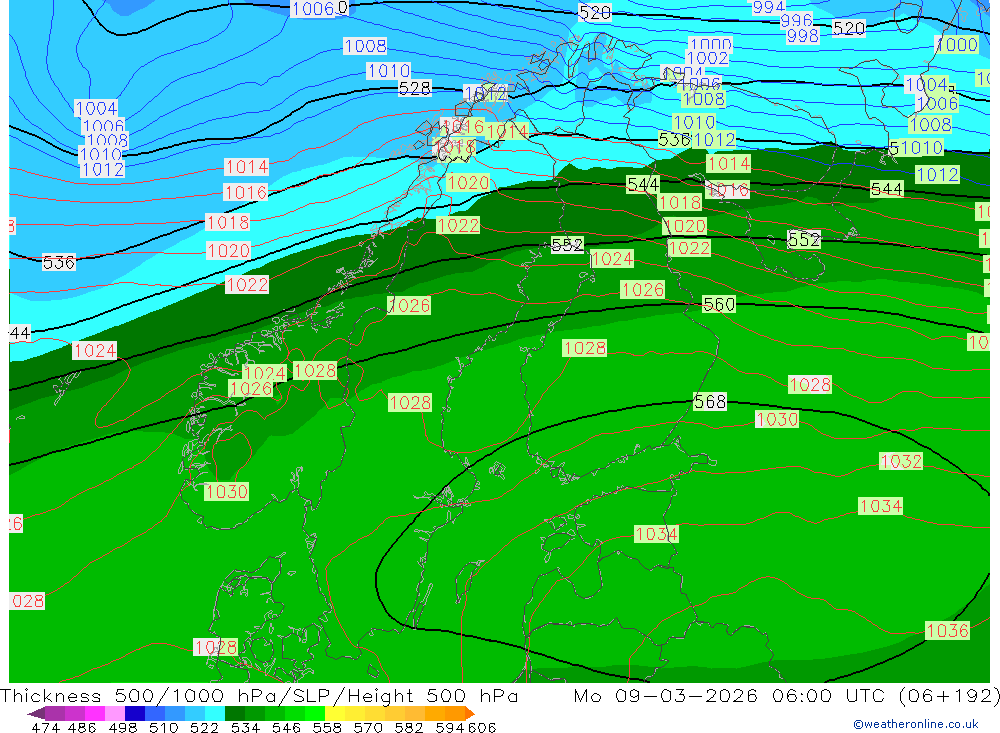Click the blue 996 pressure label
Screen dimensions: 1000x733
pyautogui.click(x=797, y=21)
